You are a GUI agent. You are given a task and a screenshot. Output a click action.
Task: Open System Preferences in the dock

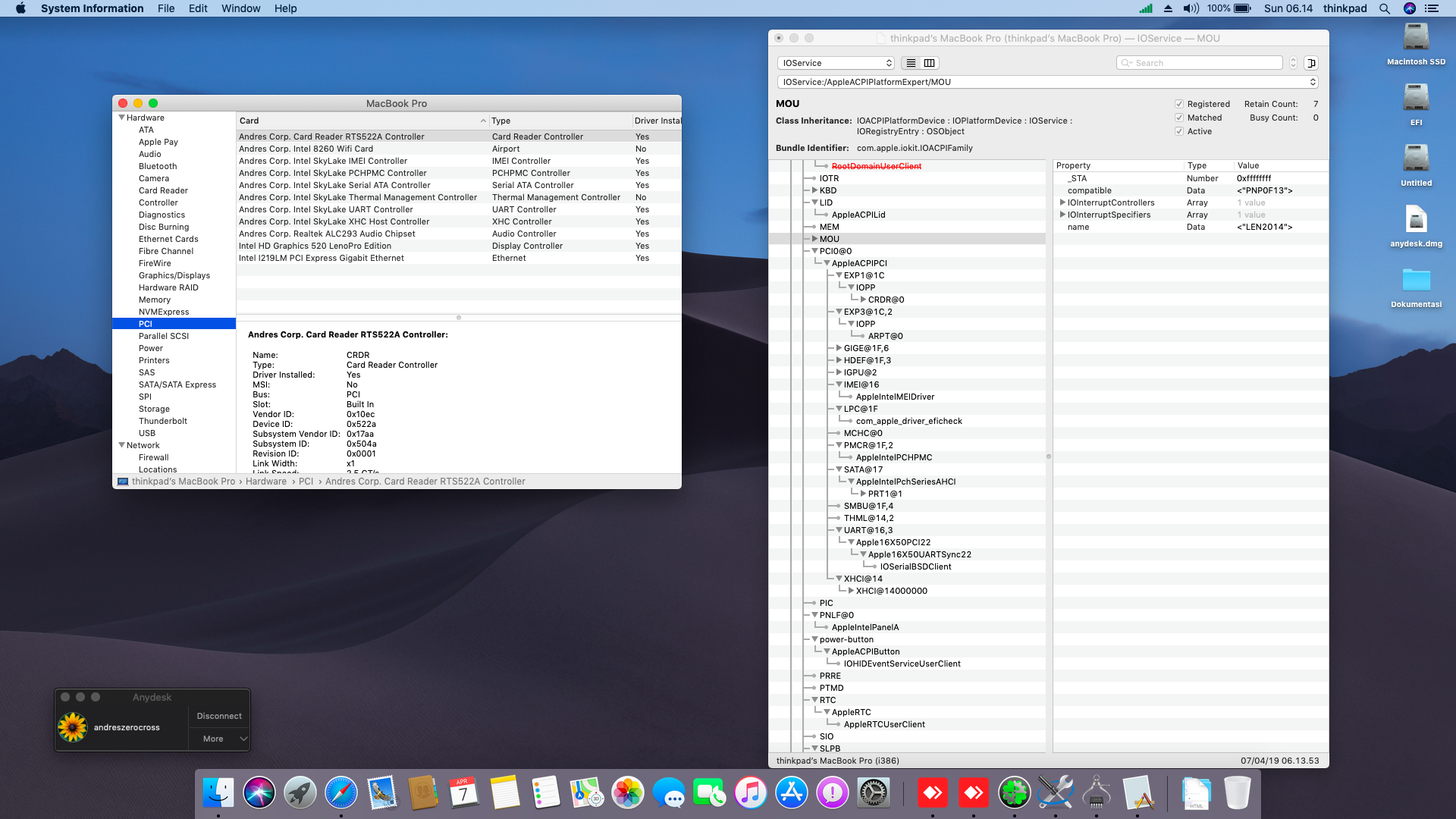(x=873, y=793)
